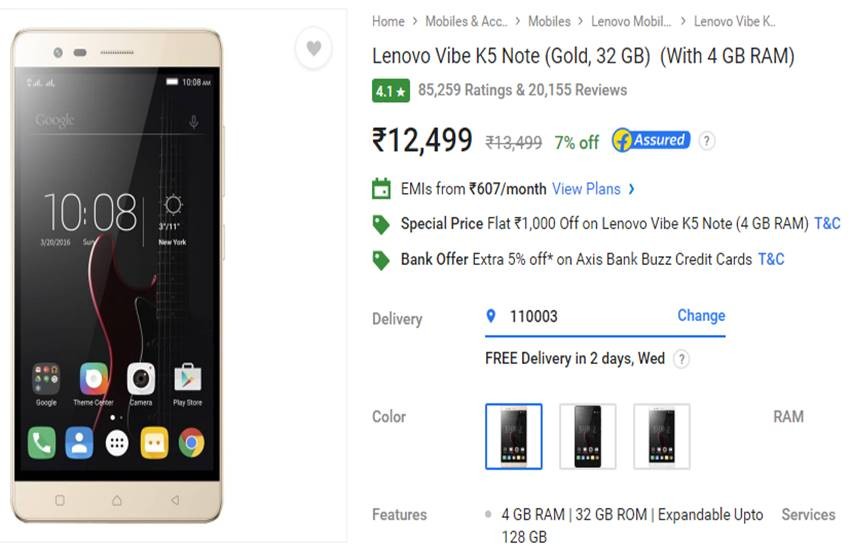Image resolution: width=850 pixels, height=550 pixels.
Task: Add phone to wishlist with heart icon
Action: tap(313, 48)
